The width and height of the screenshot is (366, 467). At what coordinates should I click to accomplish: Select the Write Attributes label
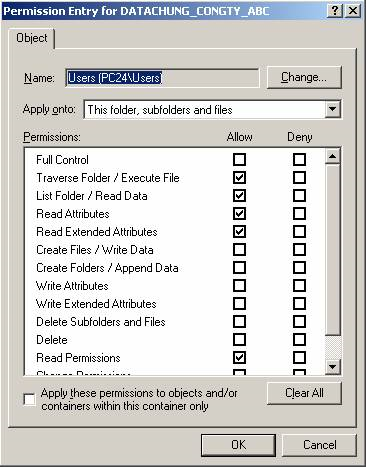(72, 286)
